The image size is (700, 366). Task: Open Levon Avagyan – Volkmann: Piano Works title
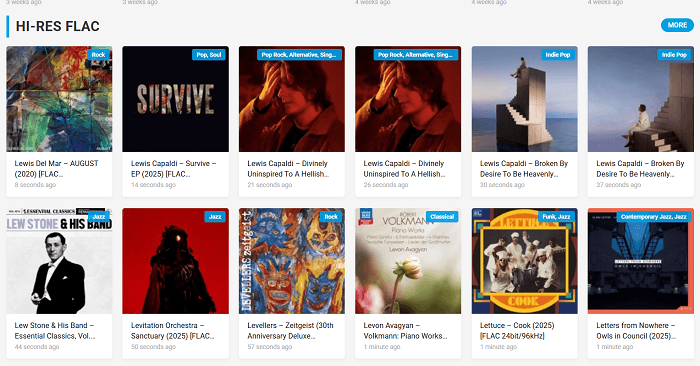pos(405,331)
